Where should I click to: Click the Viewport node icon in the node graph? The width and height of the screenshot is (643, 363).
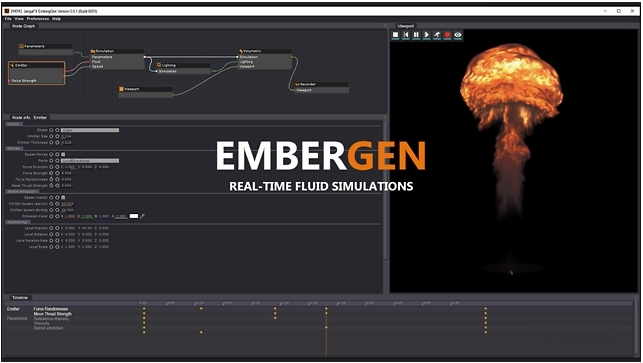(x=121, y=89)
